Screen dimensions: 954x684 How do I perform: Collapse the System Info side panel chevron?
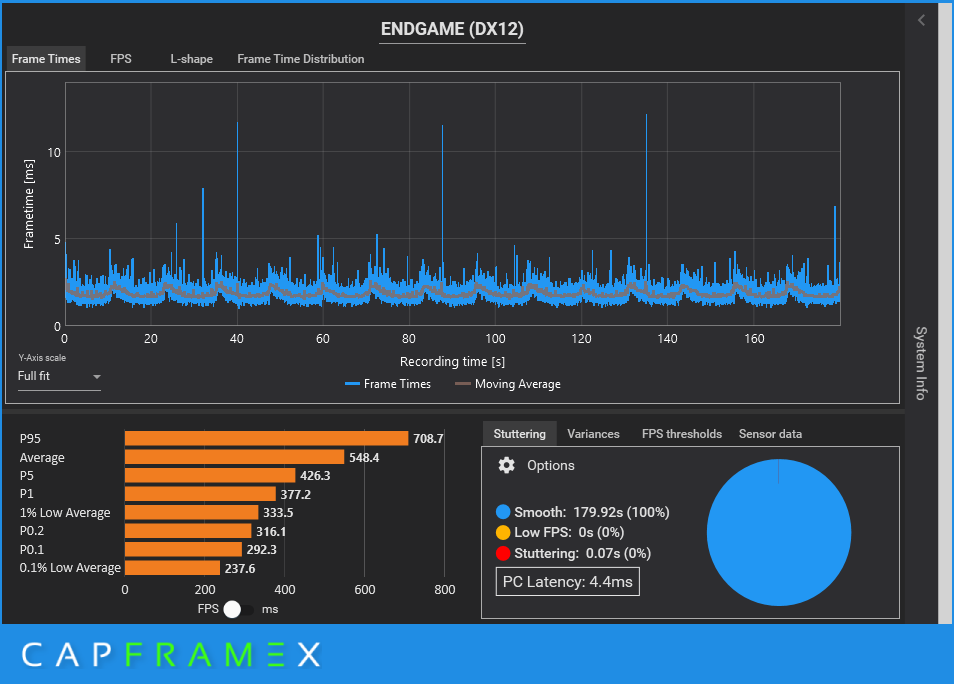click(921, 20)
